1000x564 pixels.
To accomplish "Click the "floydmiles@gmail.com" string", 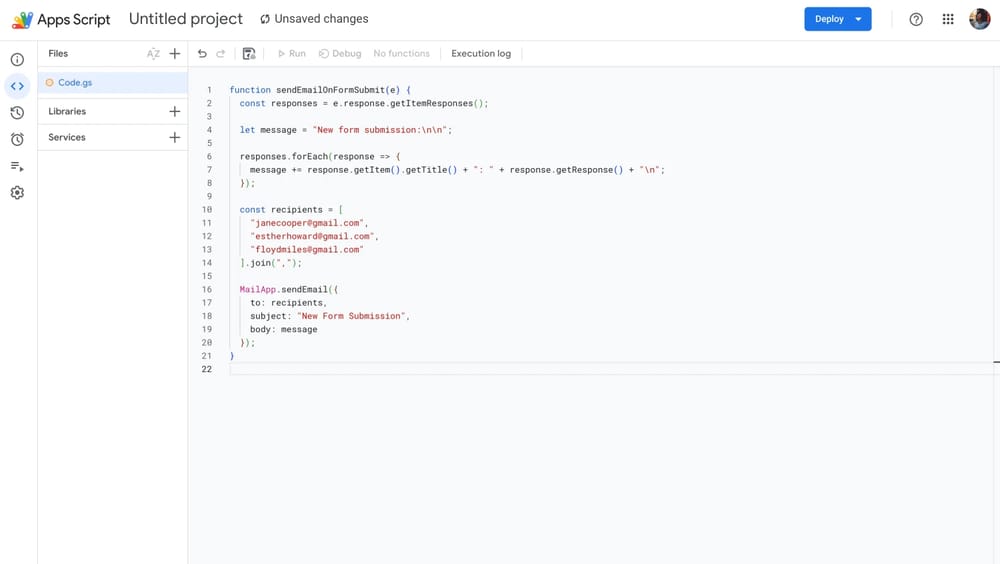I will [307, 250].
